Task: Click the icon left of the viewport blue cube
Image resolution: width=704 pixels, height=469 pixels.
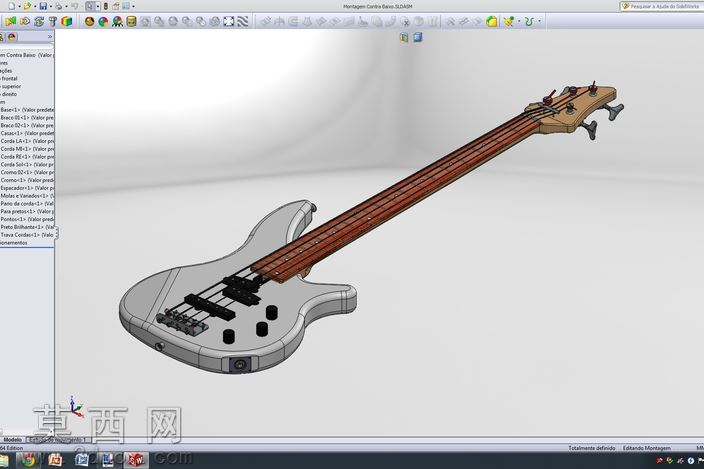Action: 404,37
